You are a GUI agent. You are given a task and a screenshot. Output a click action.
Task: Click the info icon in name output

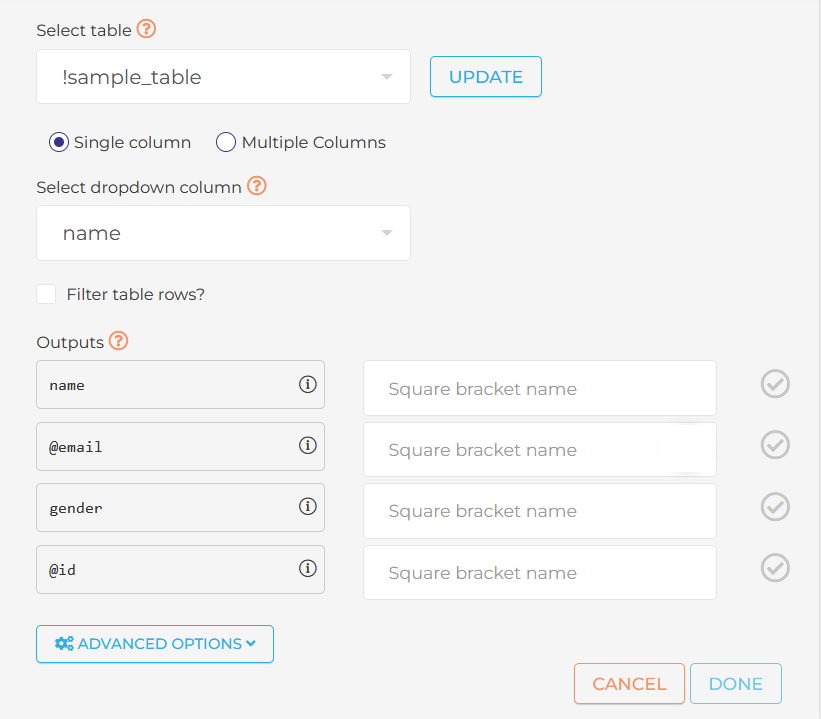(308, 385)
